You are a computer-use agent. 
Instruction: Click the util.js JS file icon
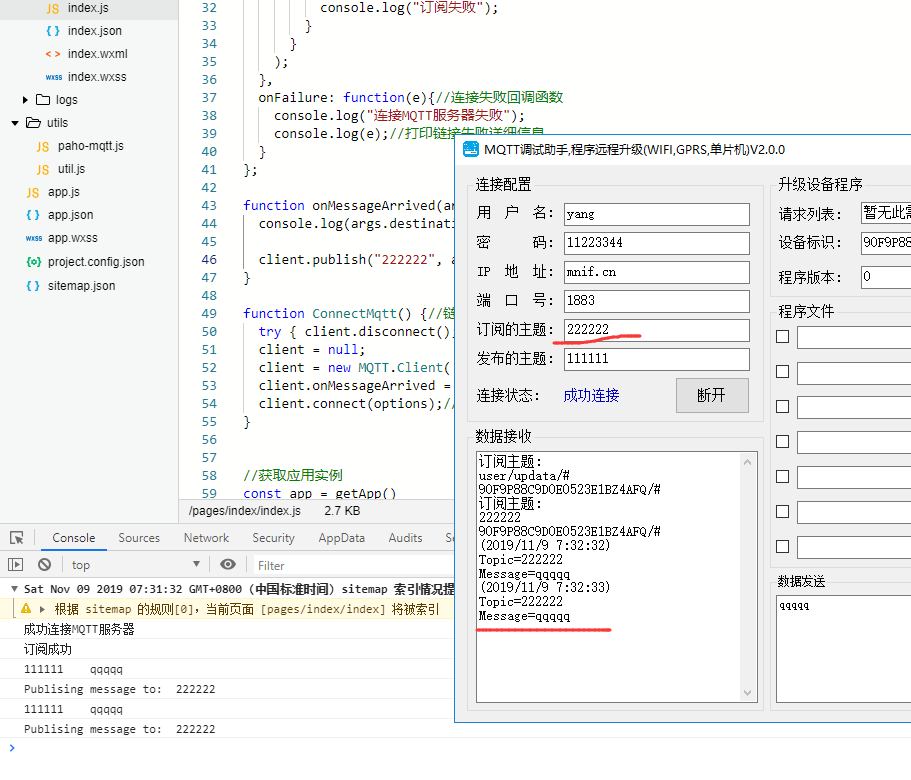[43, 170]
